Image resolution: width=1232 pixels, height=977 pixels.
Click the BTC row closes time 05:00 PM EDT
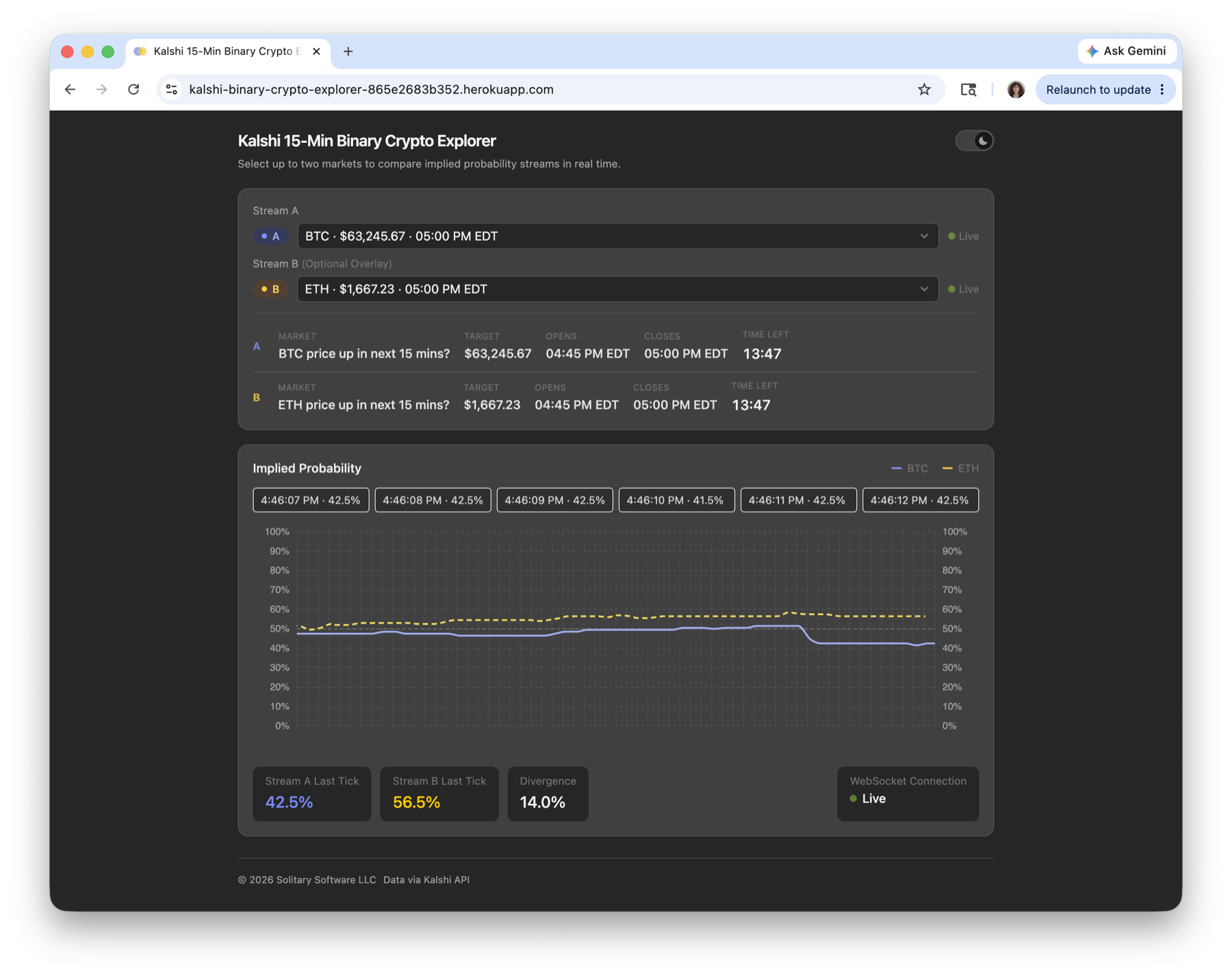[686, 354]
